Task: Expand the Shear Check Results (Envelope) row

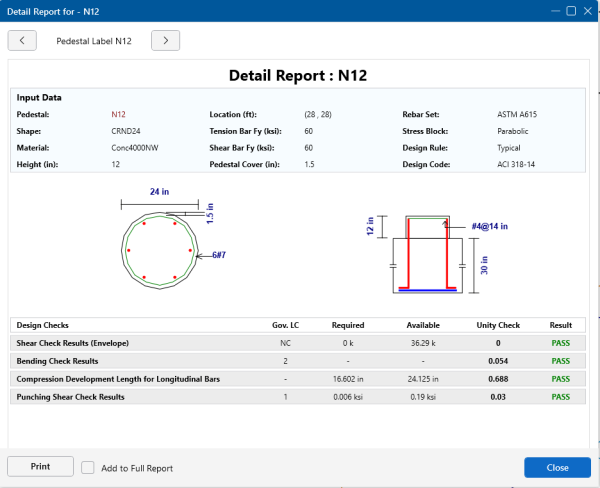Action: tap(72, 343)
